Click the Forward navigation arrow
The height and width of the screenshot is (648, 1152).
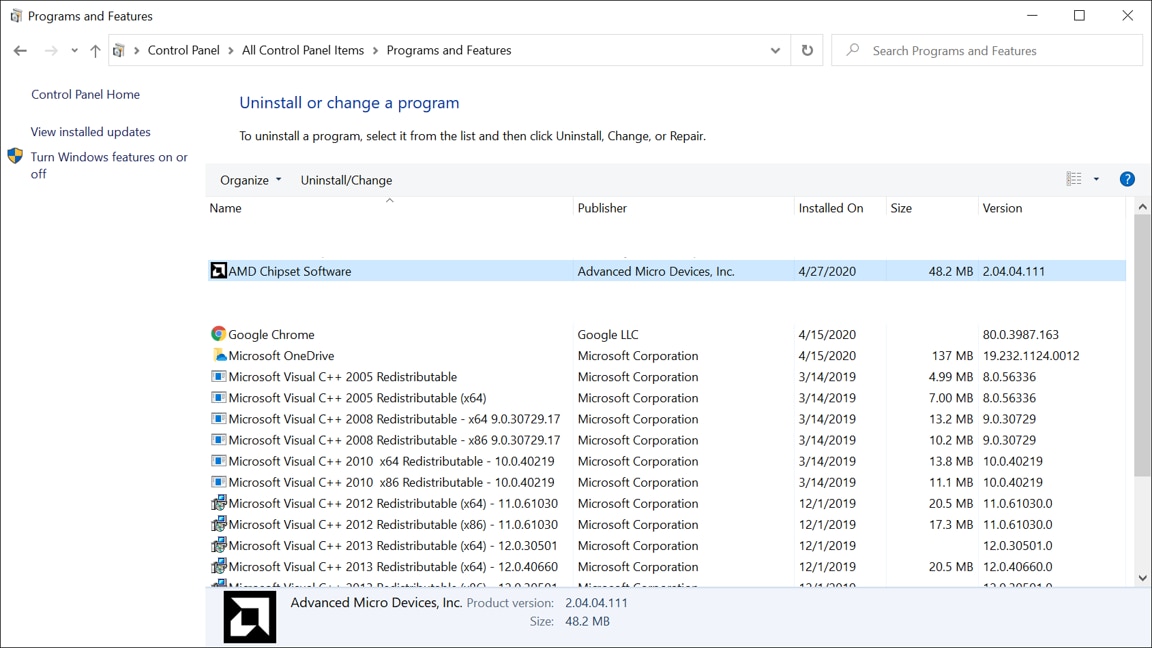(x=51, y=51)
